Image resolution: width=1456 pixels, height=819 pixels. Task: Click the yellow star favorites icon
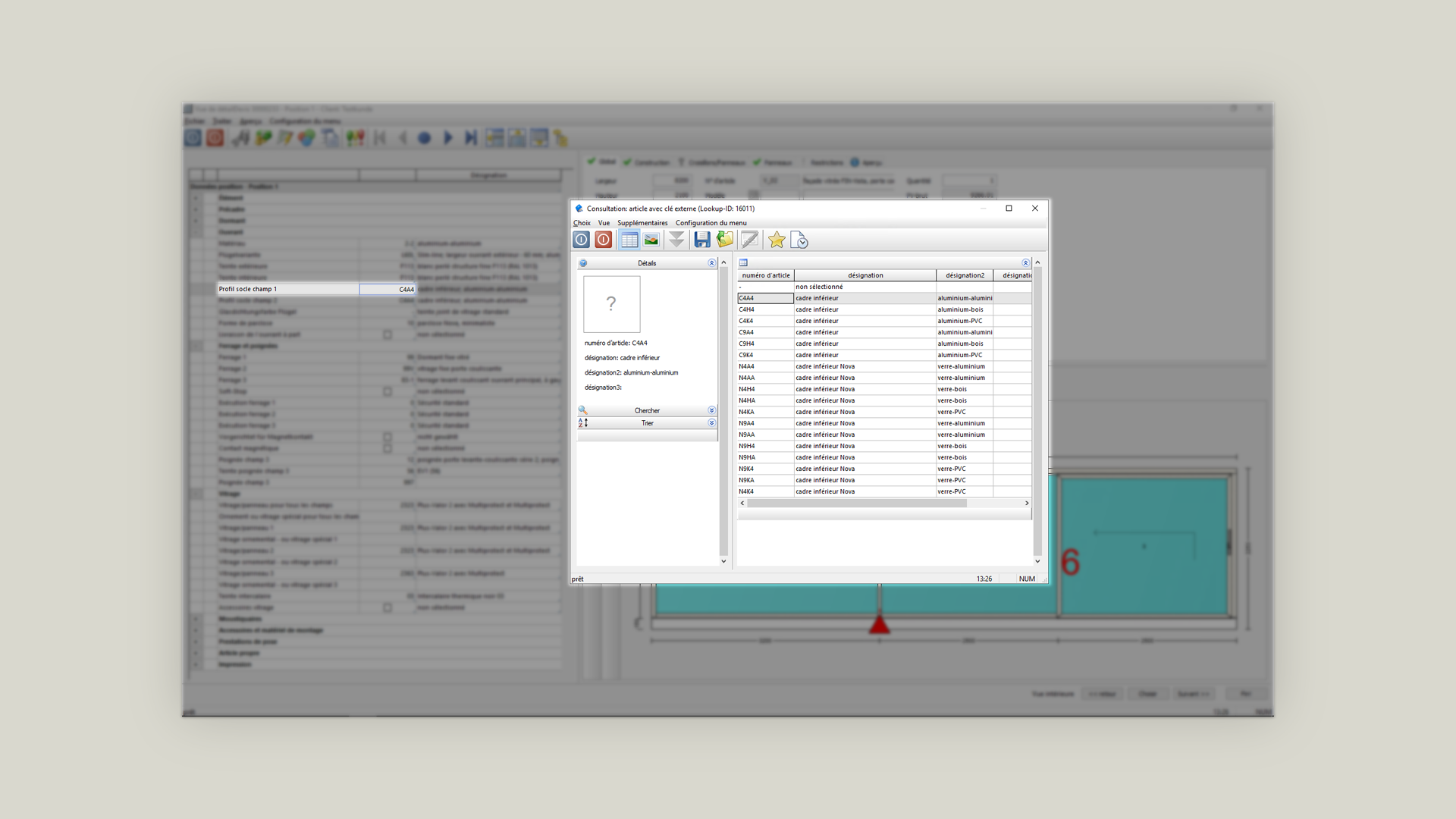click(777, 240)
